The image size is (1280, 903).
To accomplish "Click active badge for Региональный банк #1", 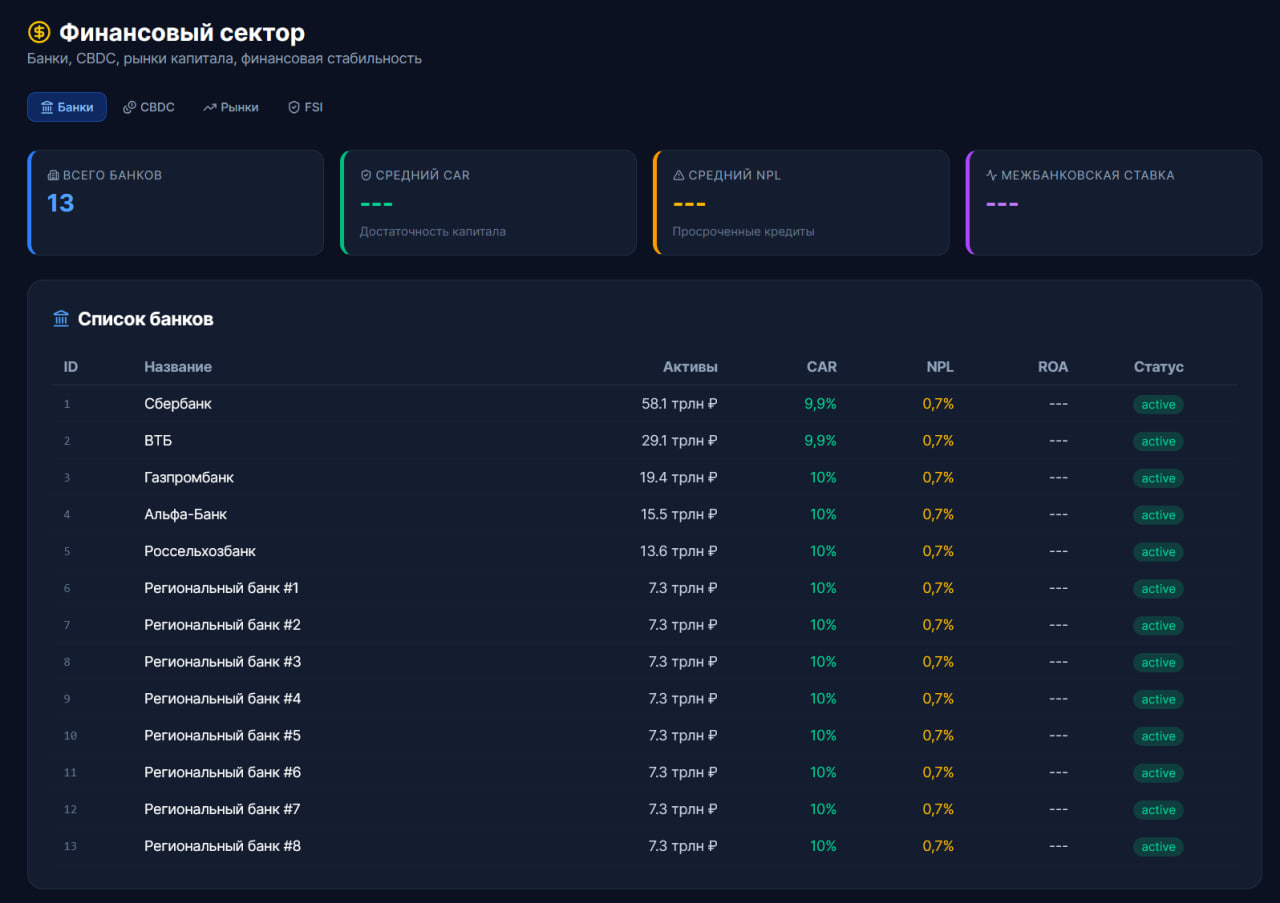I will click(x=1158, y=589).
